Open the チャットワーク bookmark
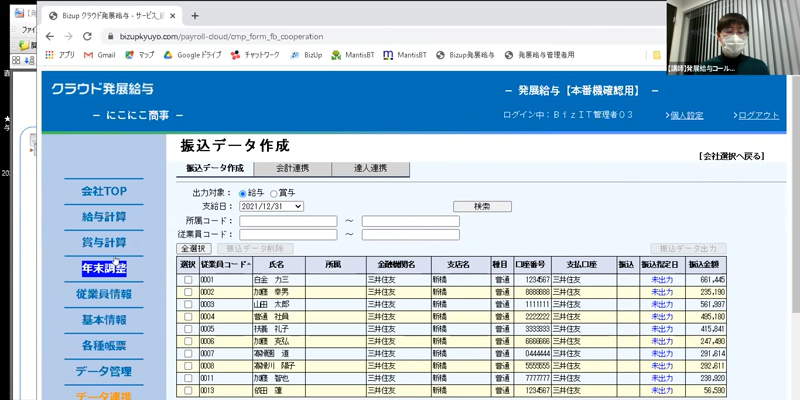This screenshot has height=400, width=800. point(255,55)
